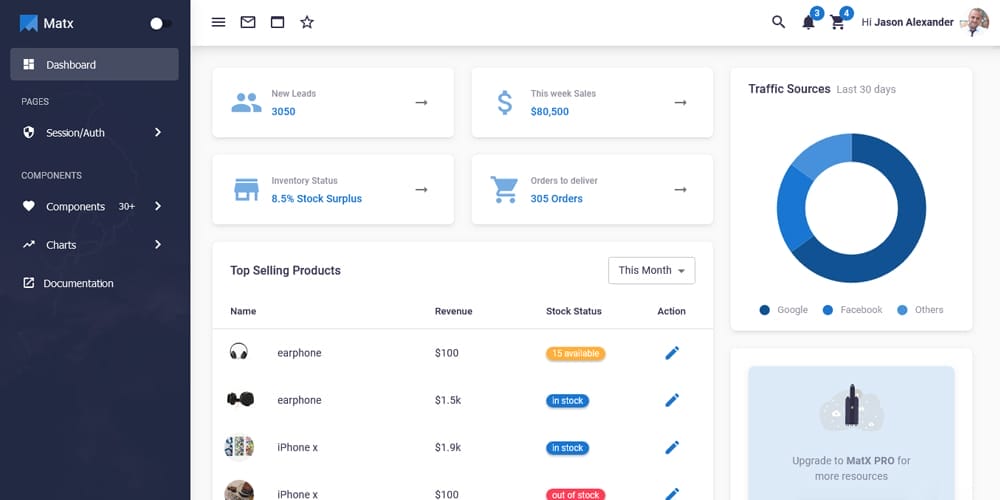Open the notifications bell icon
This screenshot has width=1000, height=500.
808,23
